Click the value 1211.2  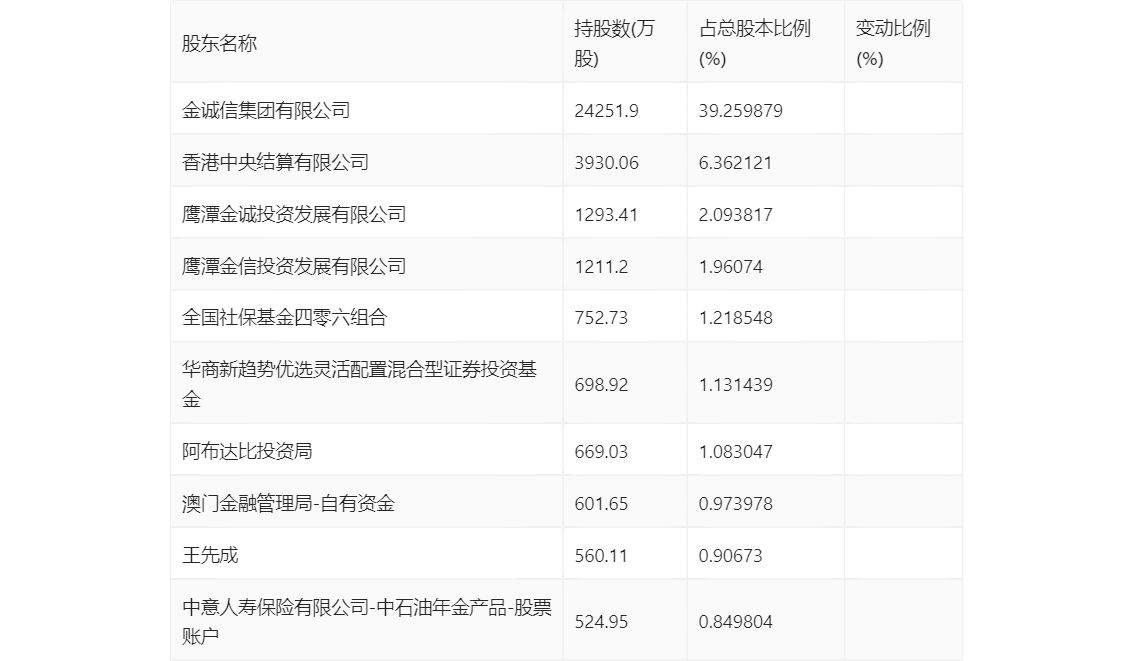(x=601, y=267)
